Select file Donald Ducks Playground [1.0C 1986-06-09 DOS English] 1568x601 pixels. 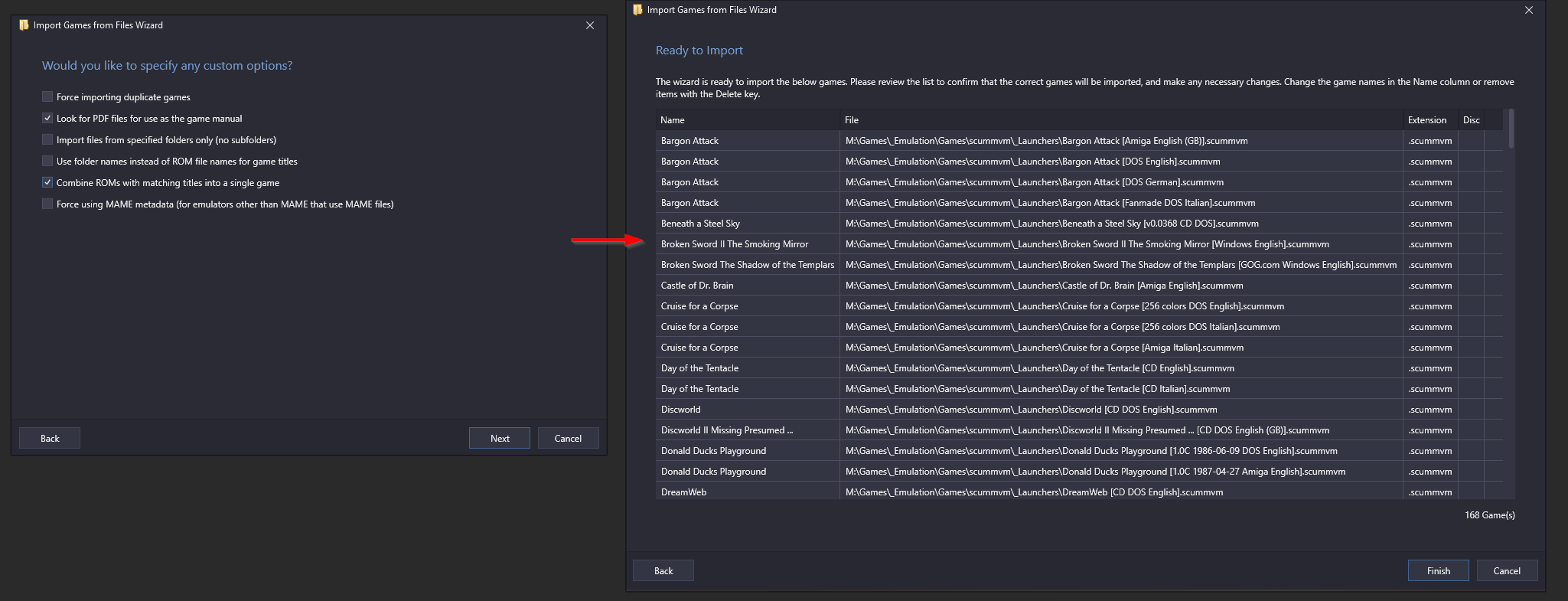click(x=1121, y=451)
